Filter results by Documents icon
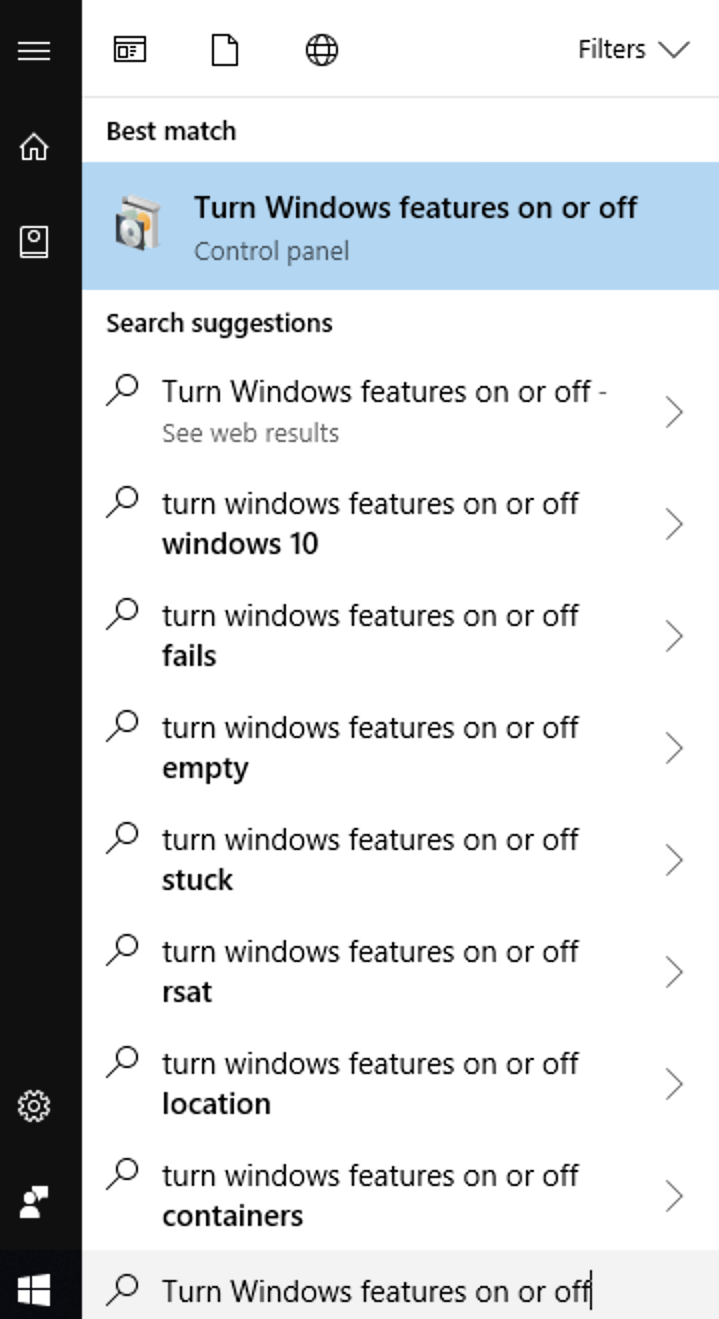 click(225, 50)
